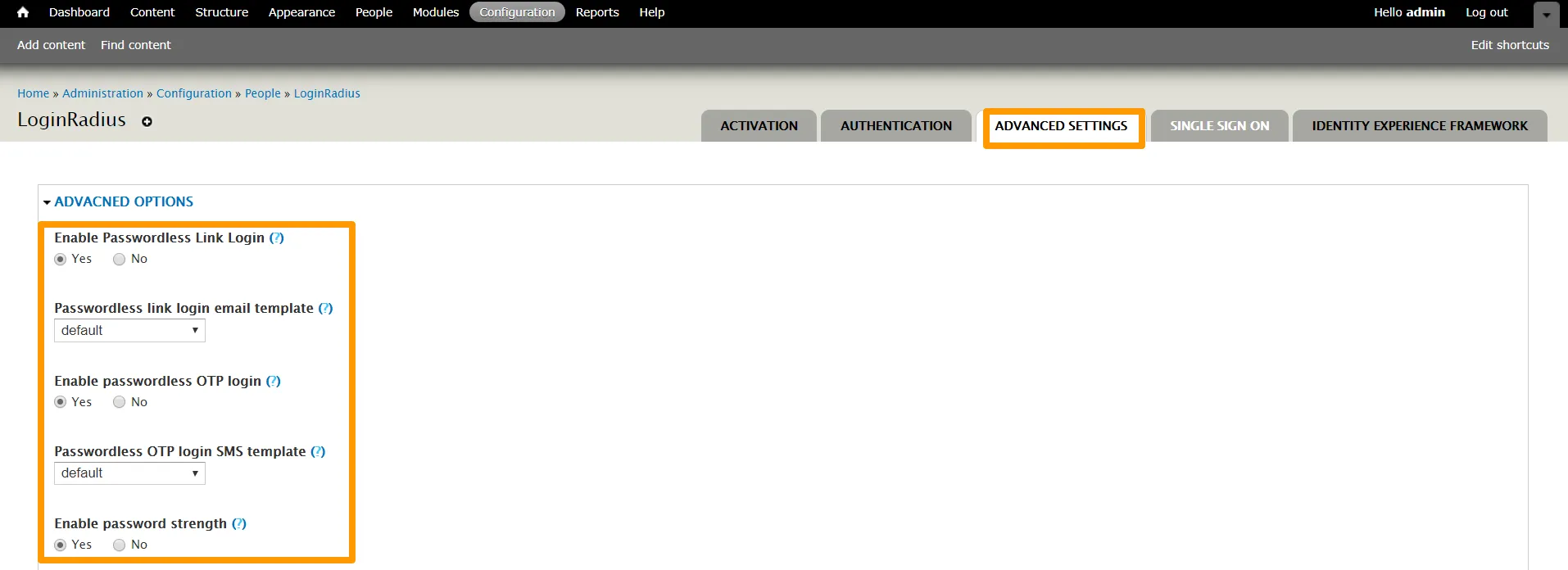Open help icon for Enable passwordless OTP login
Screen dimensions: 1568x570
274,381
